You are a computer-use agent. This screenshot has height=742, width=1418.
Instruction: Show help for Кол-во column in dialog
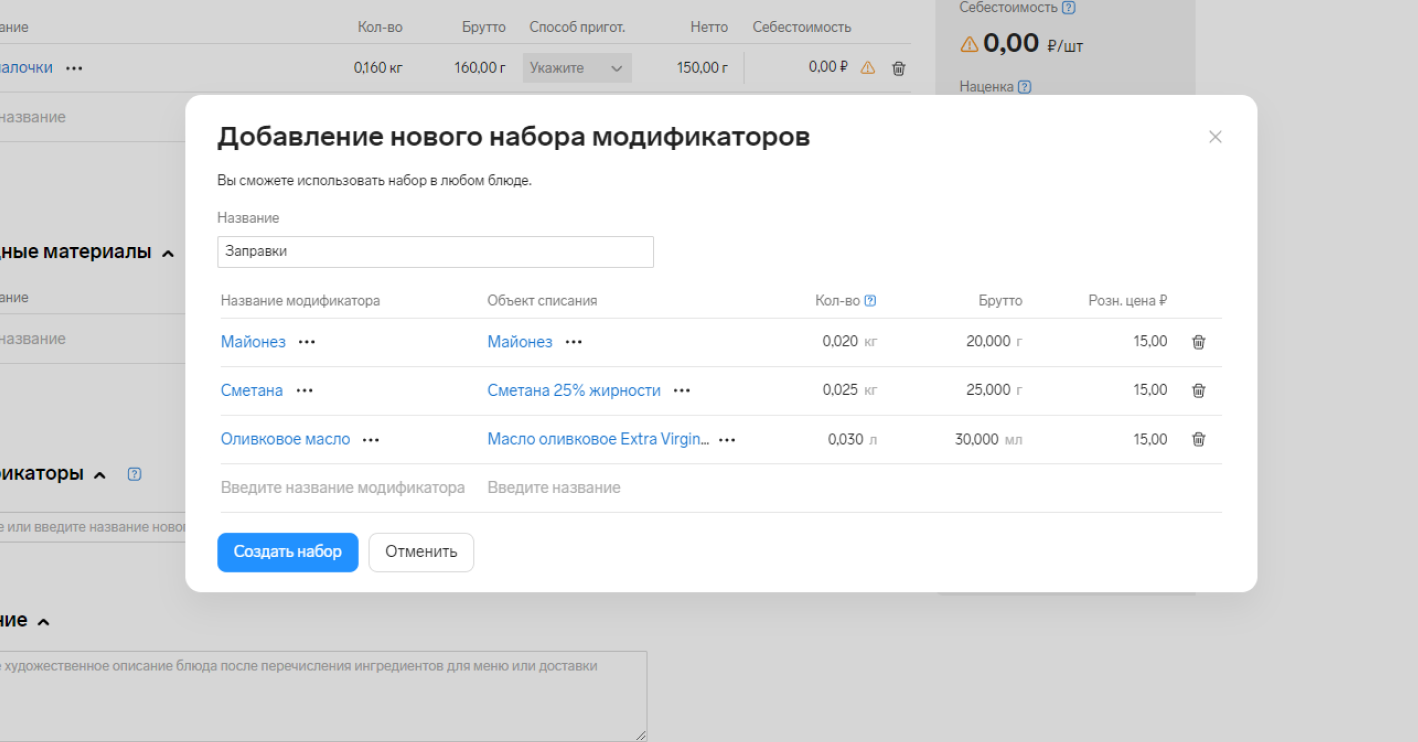tap(870, 301)
